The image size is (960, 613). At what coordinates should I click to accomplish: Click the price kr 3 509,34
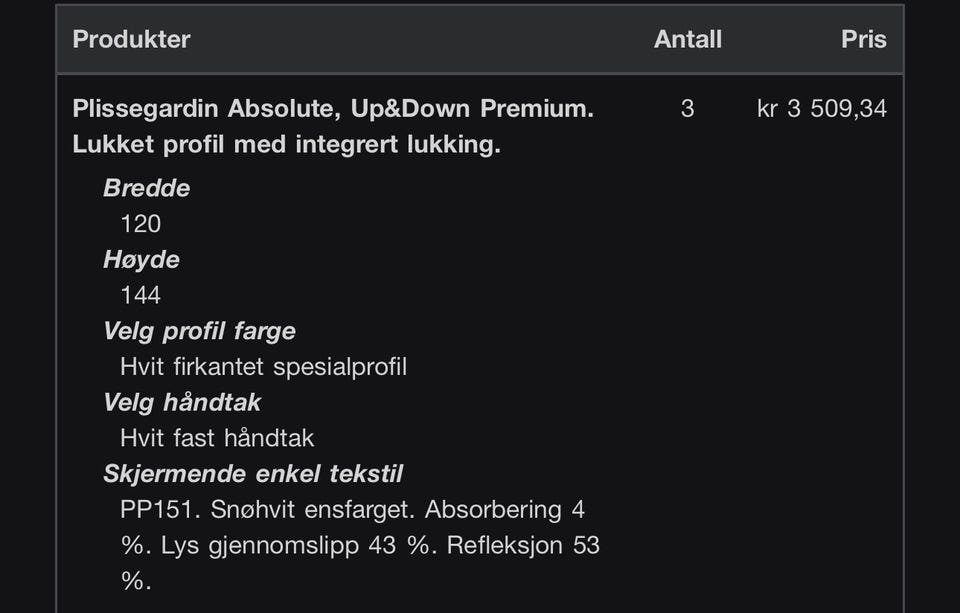click(822, 109)
